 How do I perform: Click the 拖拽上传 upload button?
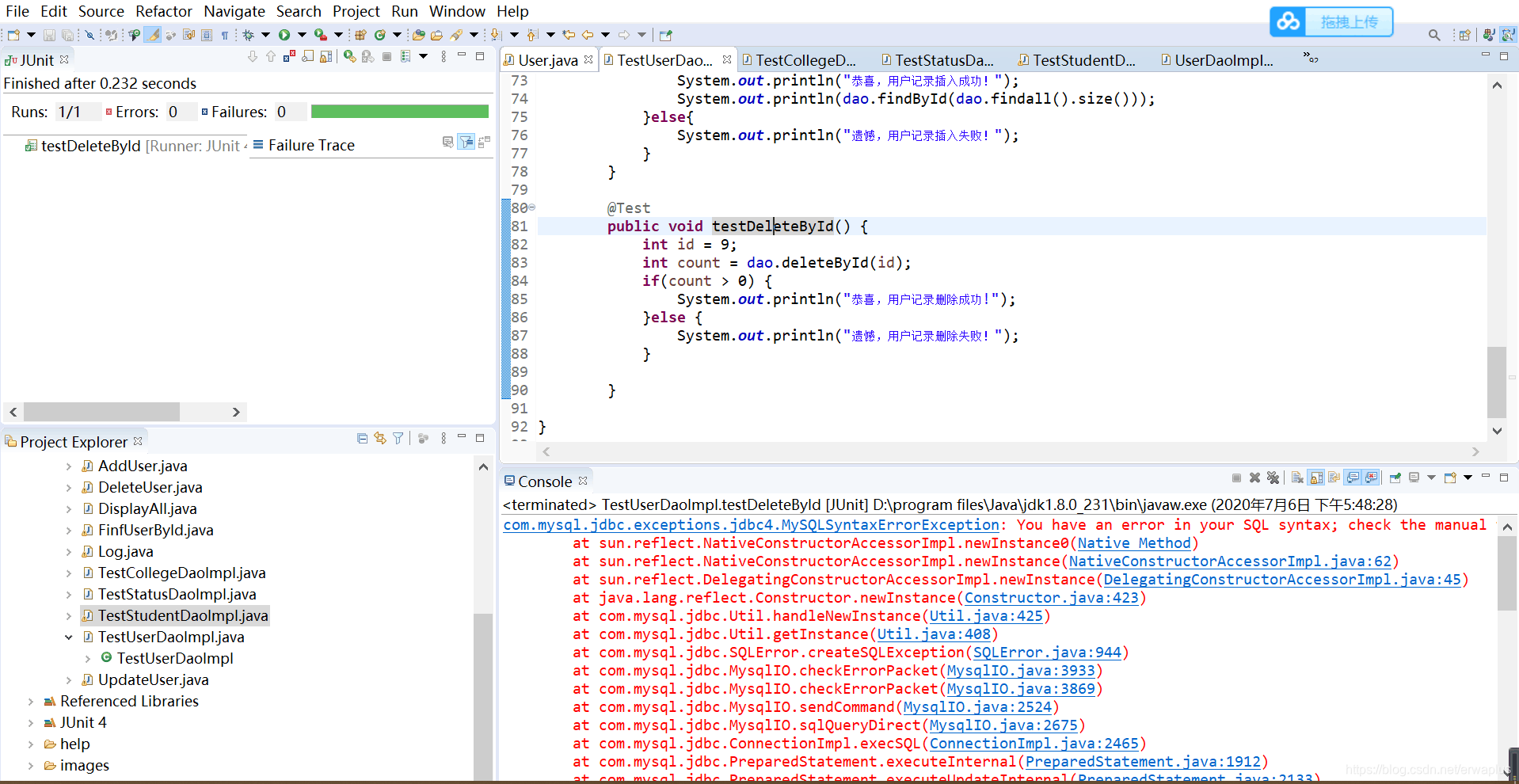[1331, 21]
